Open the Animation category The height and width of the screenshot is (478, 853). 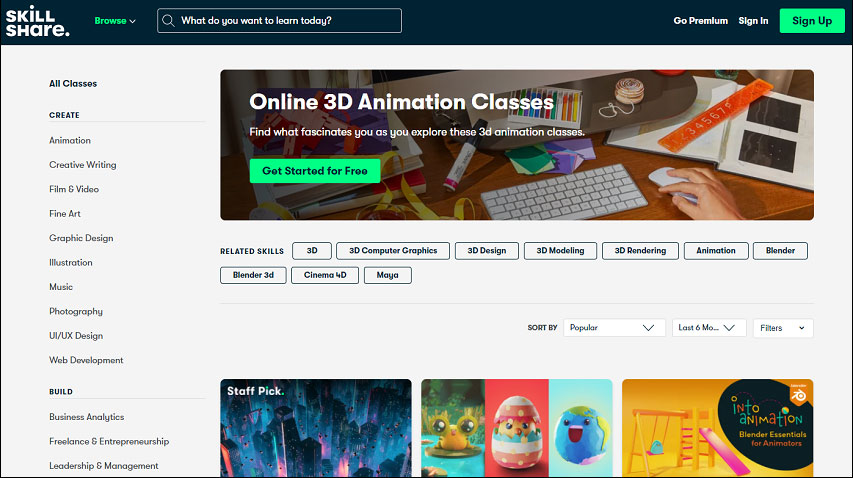(x=70, y=140)
